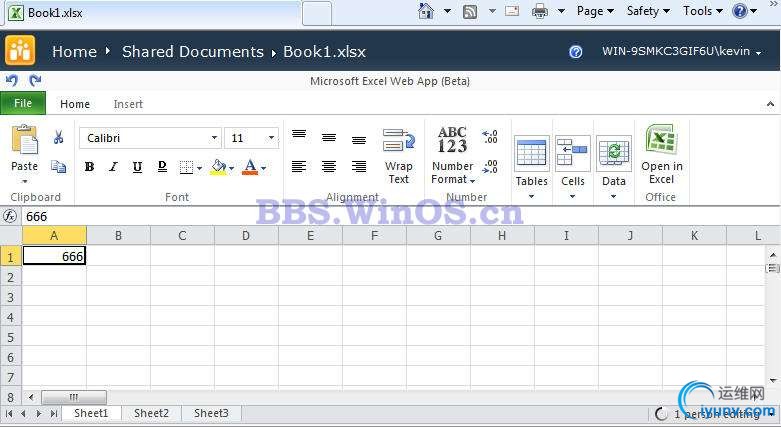The image size is (781, 427).
Task: Click the Shared Documents breadcrumb link
Action: 193,51
